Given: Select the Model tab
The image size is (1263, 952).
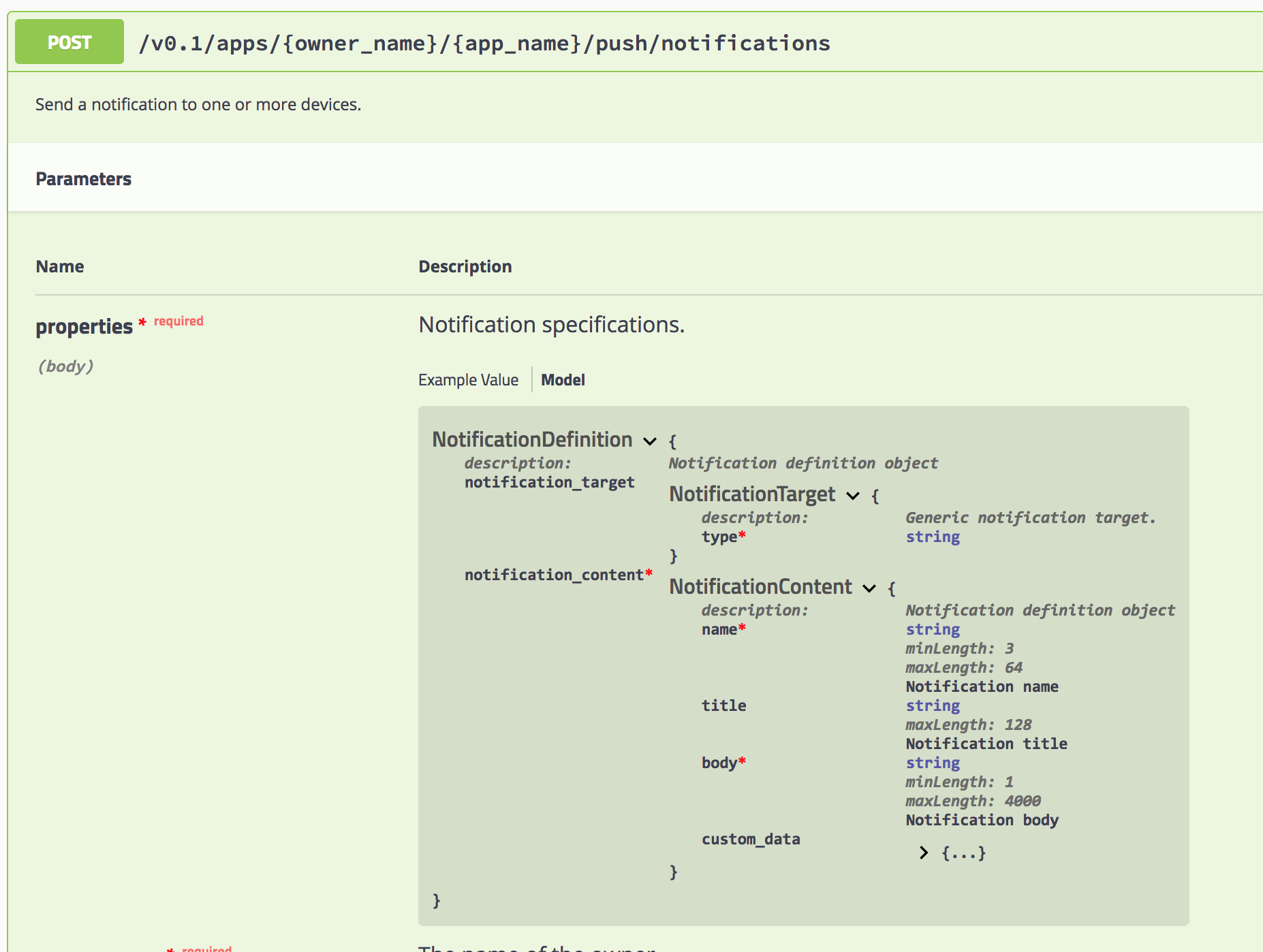Looking at the screenshot, I should [563, 379].
